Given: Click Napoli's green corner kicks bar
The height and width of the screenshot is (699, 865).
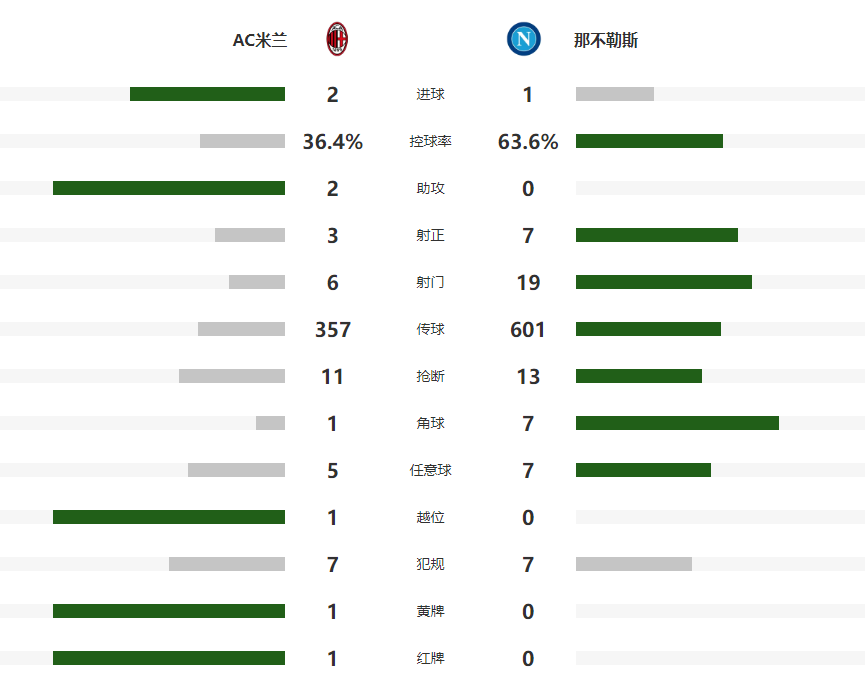Looking at the screenshot, I should point(677,423).
